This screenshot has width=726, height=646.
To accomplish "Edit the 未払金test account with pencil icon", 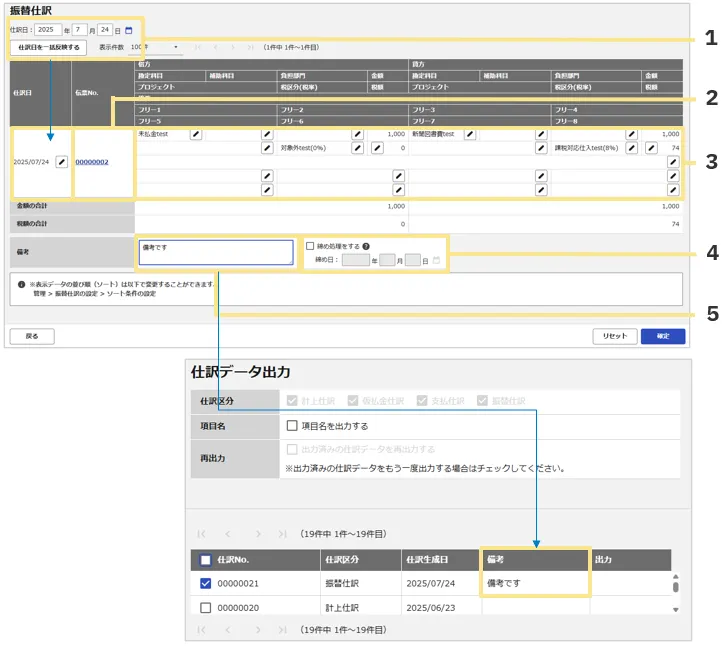I will [x=196, y=134].
